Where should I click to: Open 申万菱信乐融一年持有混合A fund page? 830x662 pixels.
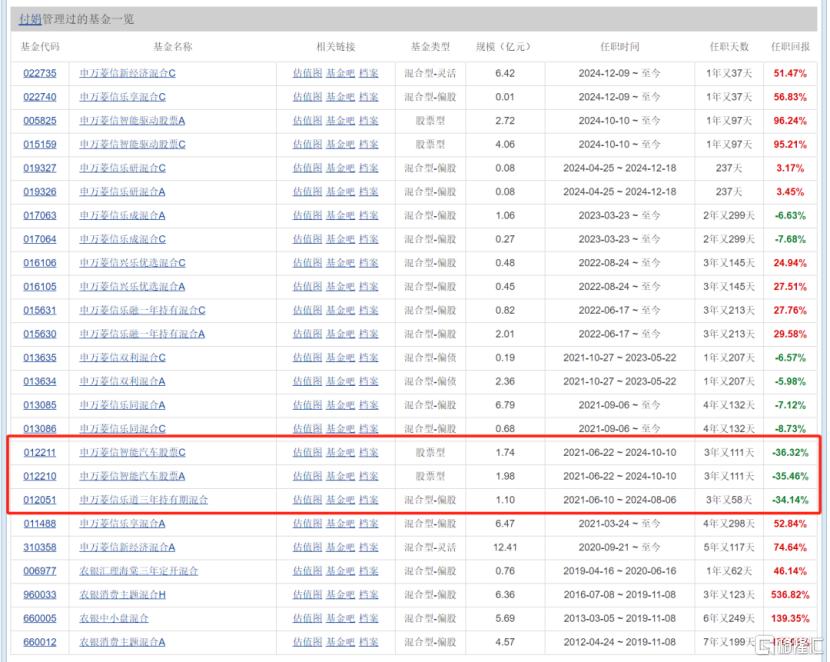(142, 334)
